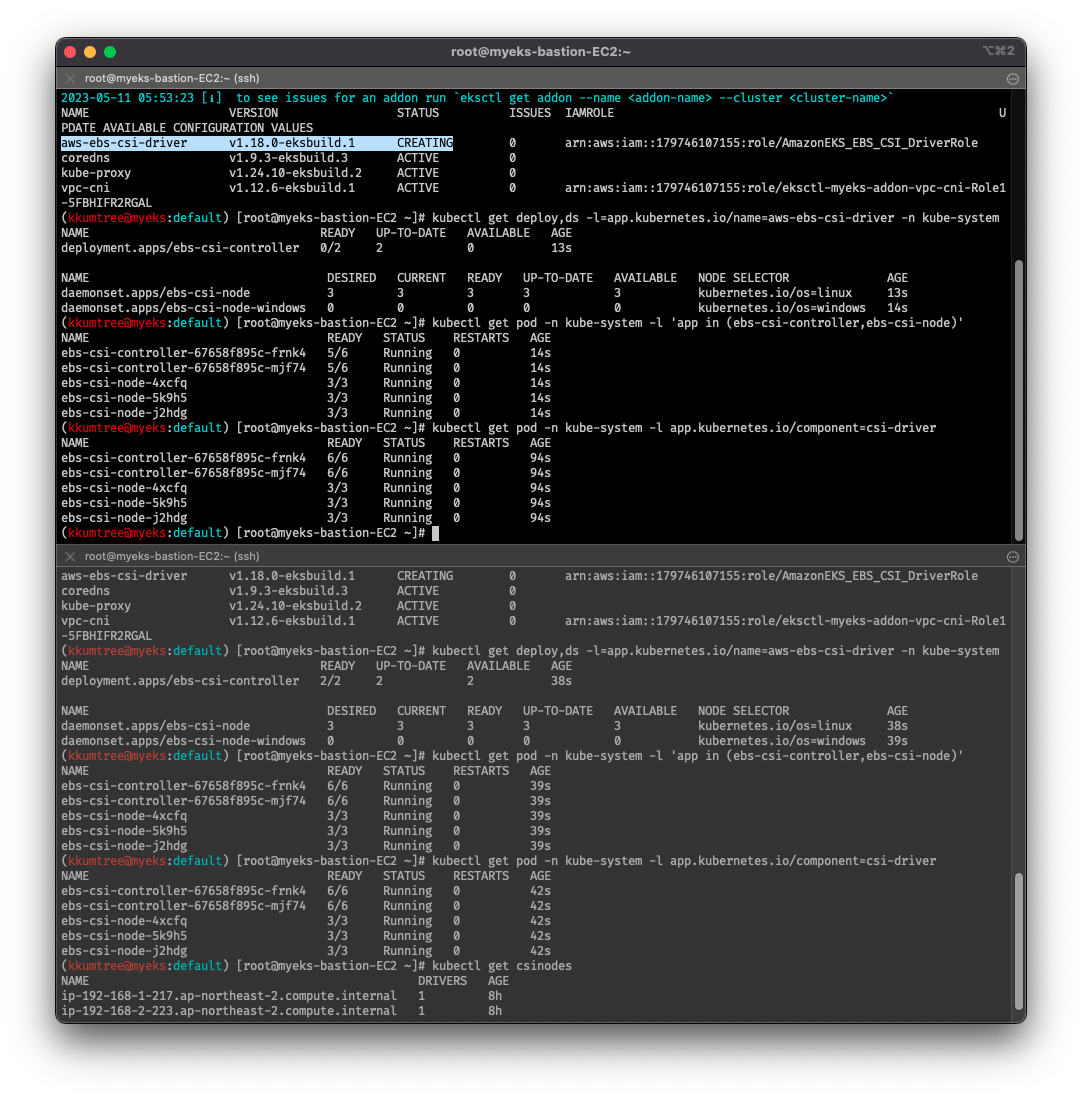1082x1097 pixels.
Task: Click the 'NODE SELECTOR' header in the top pane
Action: (743, 278)
